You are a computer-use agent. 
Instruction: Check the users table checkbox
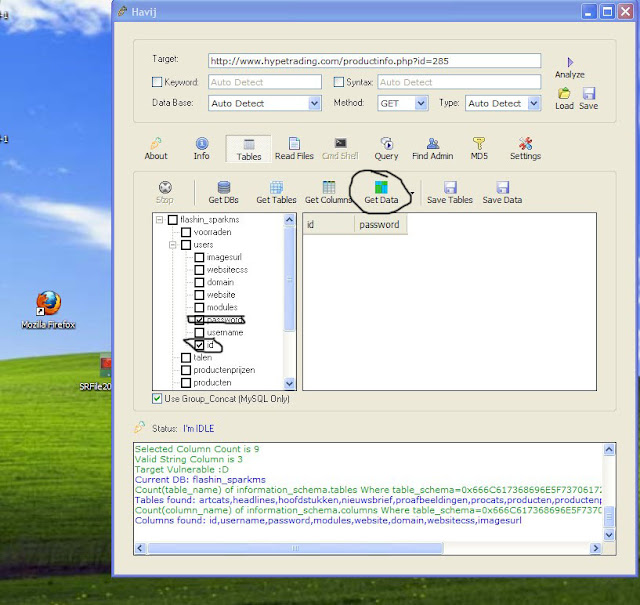(186, 245)
